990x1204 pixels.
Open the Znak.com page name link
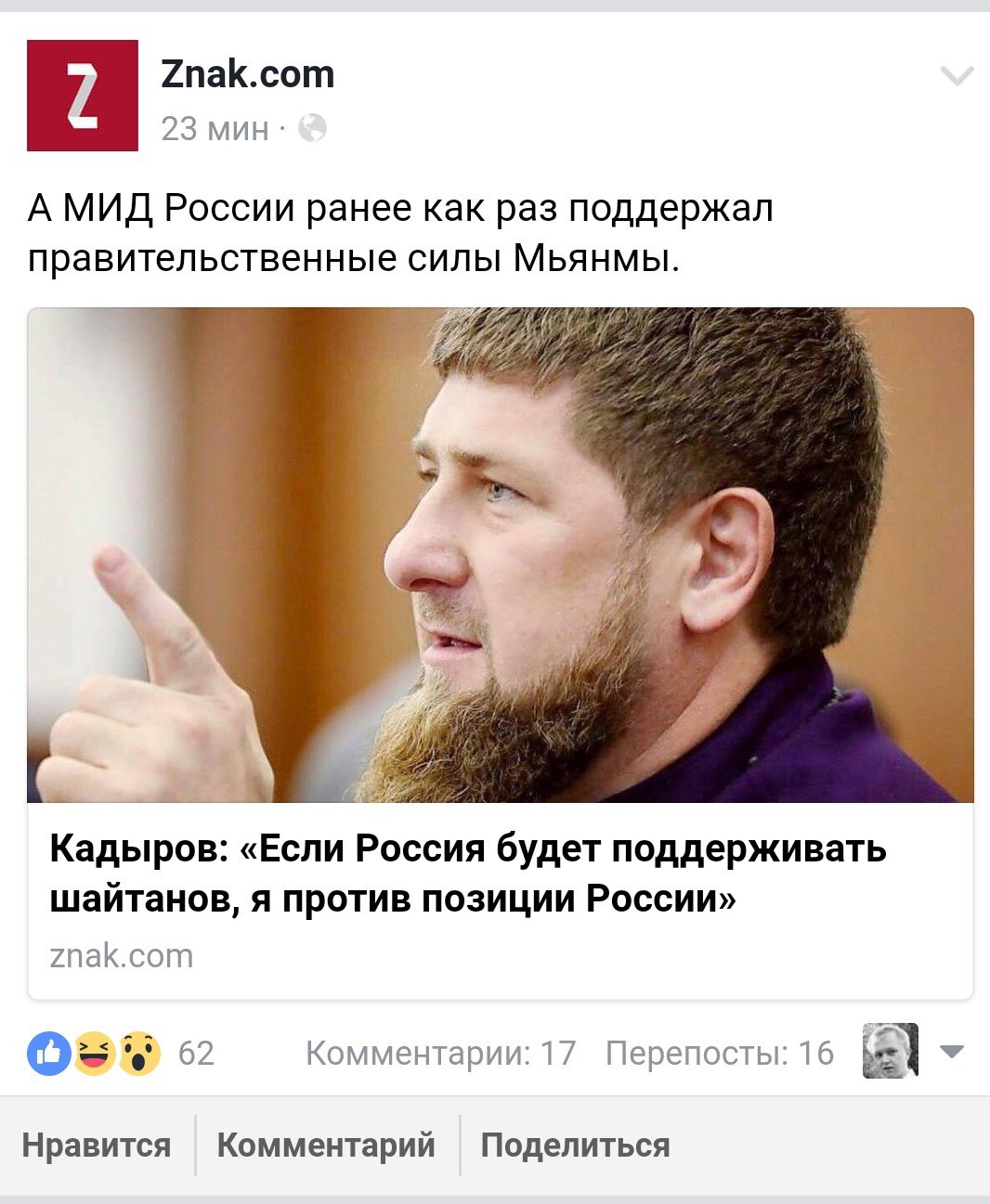click(x=248, y=74)
